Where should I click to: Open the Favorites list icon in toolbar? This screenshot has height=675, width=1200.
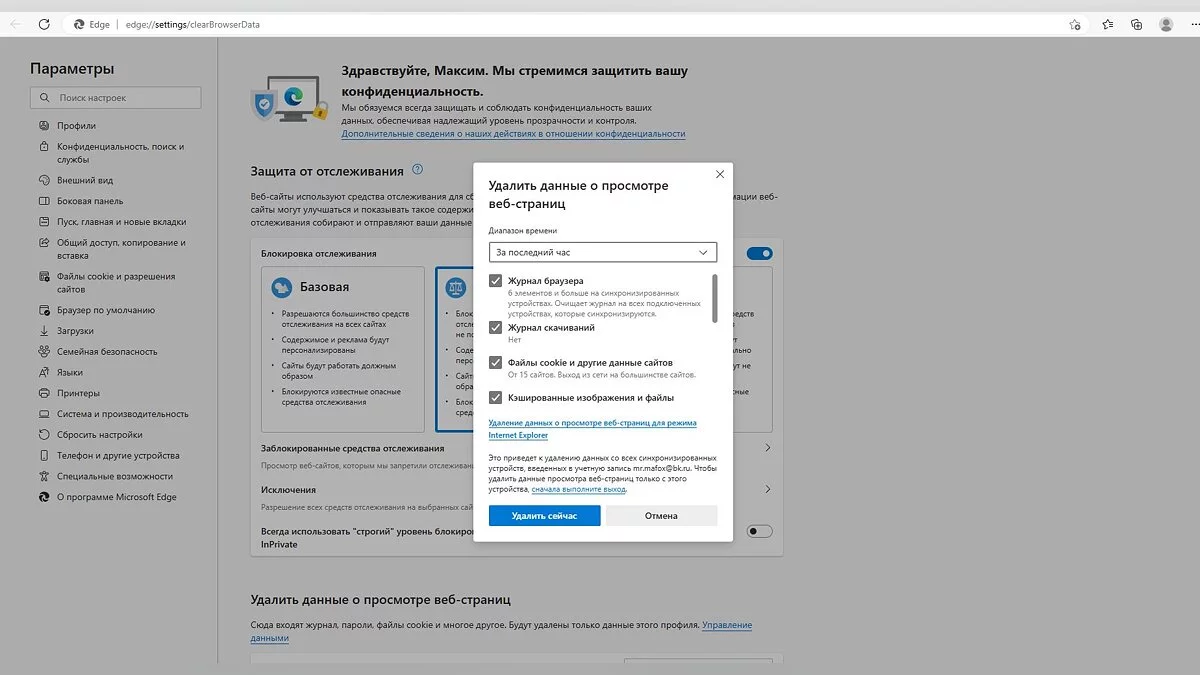[1108, 24]
